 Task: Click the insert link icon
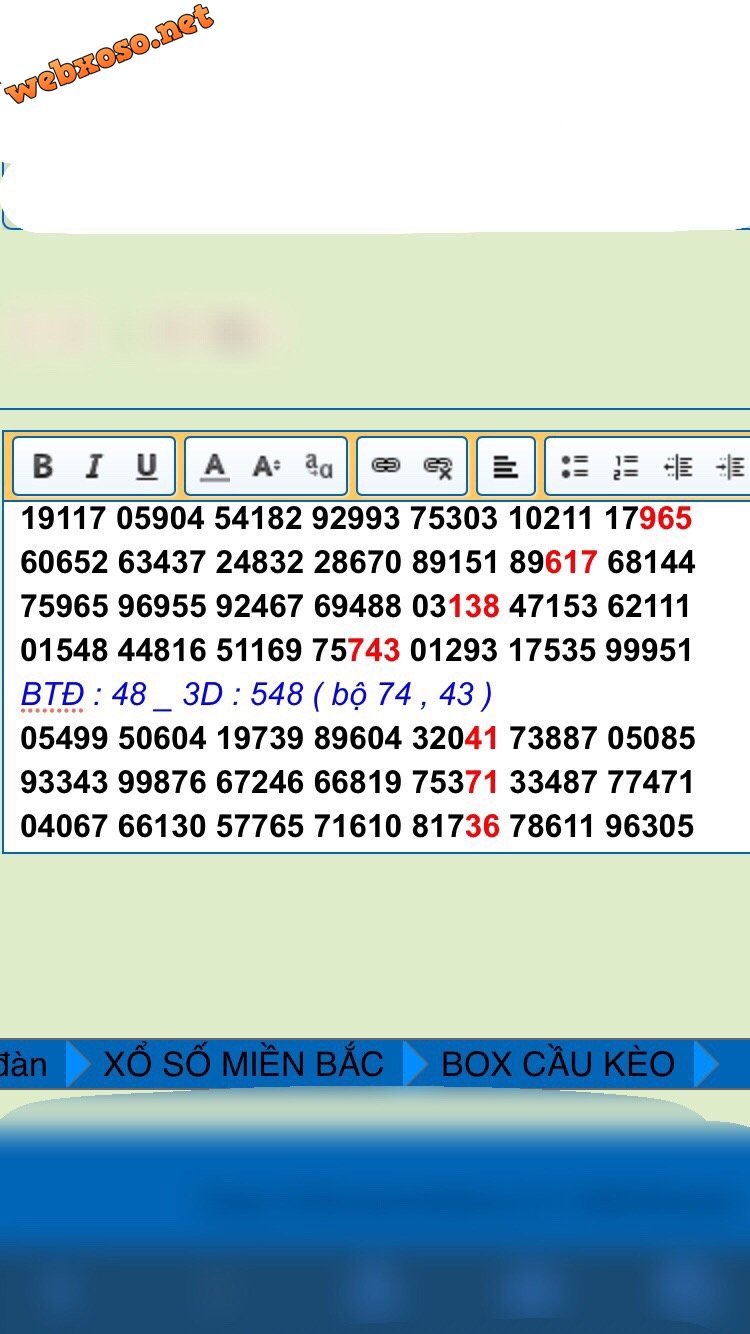(x=386, y=466)
